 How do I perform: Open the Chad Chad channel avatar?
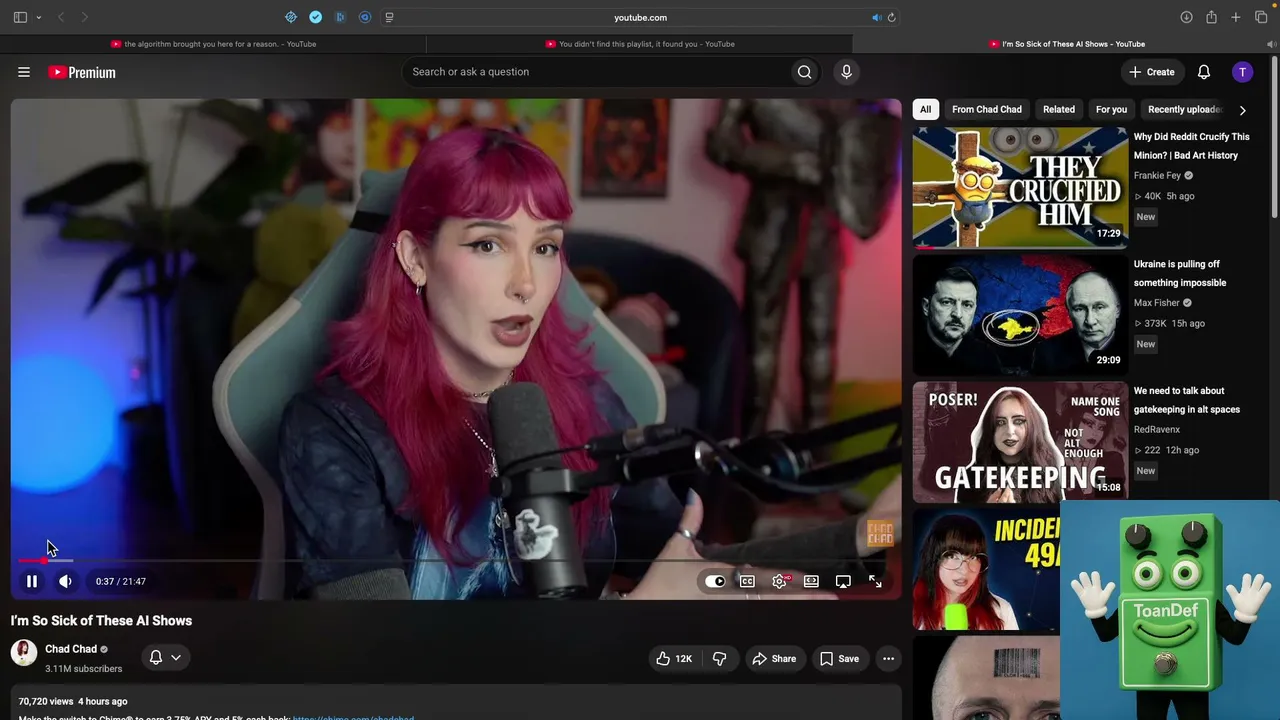[24, 653]
